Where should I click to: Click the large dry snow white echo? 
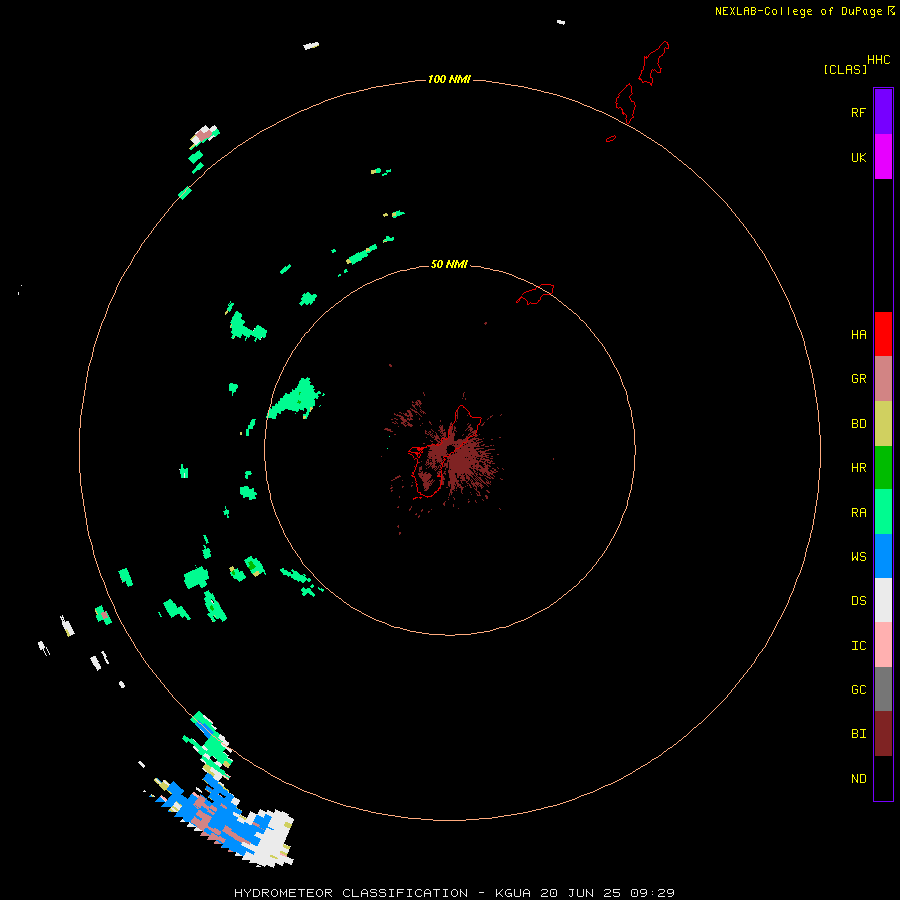(x=271, y=838)
